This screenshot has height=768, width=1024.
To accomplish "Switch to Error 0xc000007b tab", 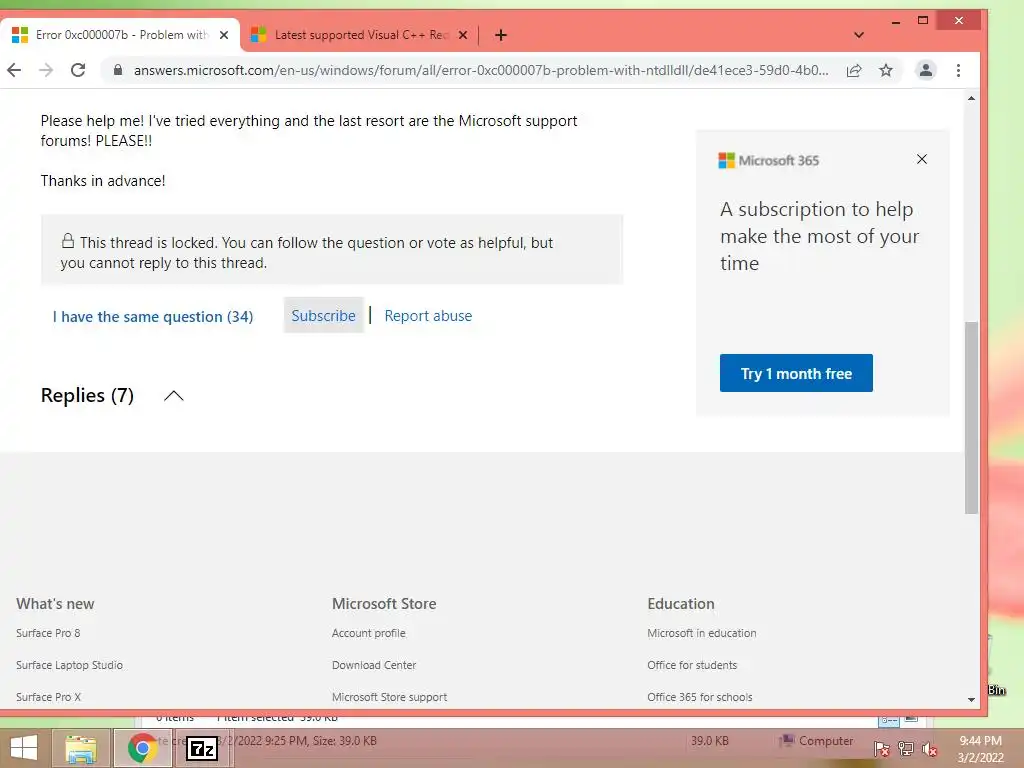I will (120, 35).
